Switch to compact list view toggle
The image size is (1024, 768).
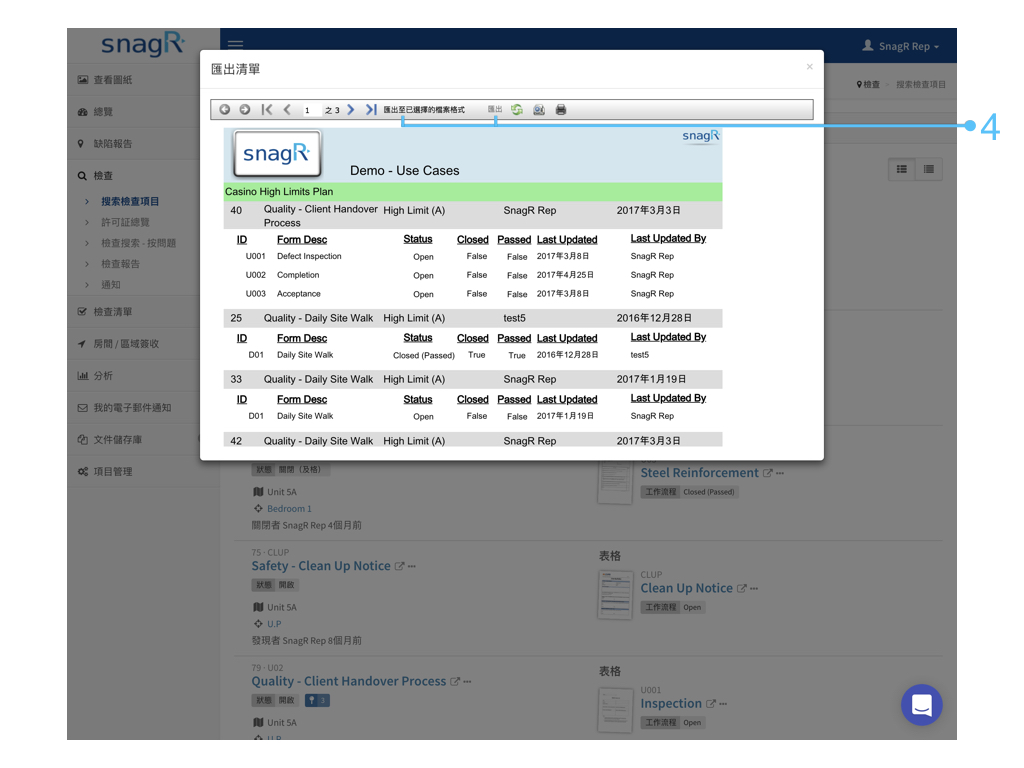pyautogui.click(x=929, y=169)
